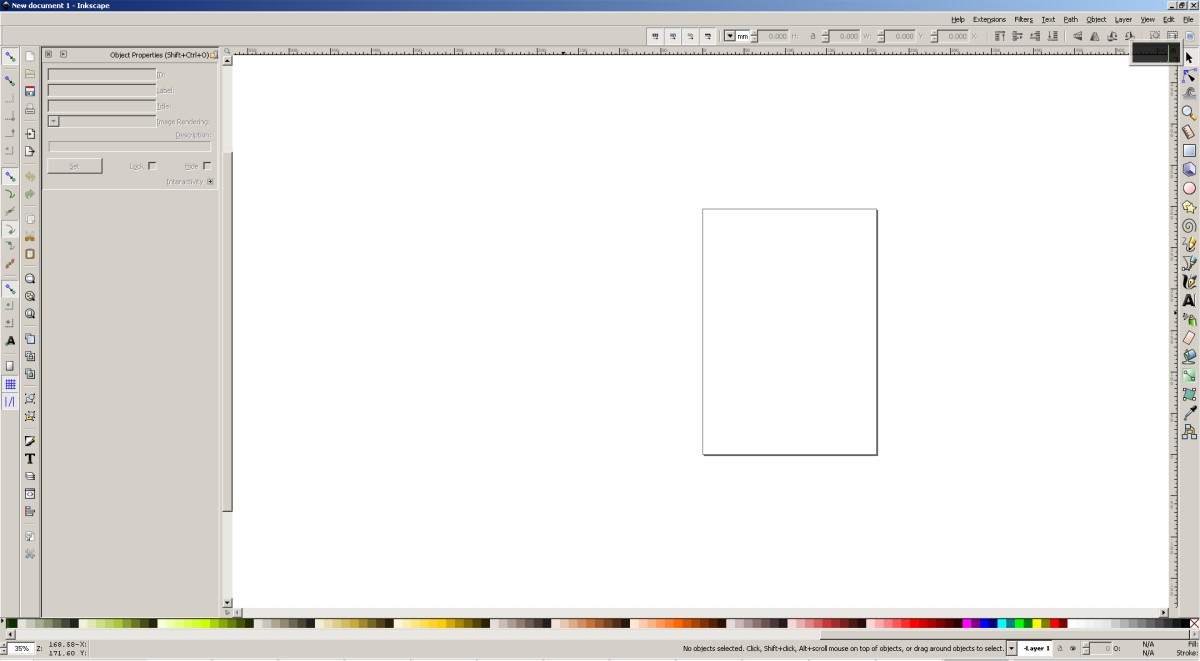Select the Circle/Ellipse tool
The width and height of the screenshot is (1200, 661).
tap(1189, 188)
